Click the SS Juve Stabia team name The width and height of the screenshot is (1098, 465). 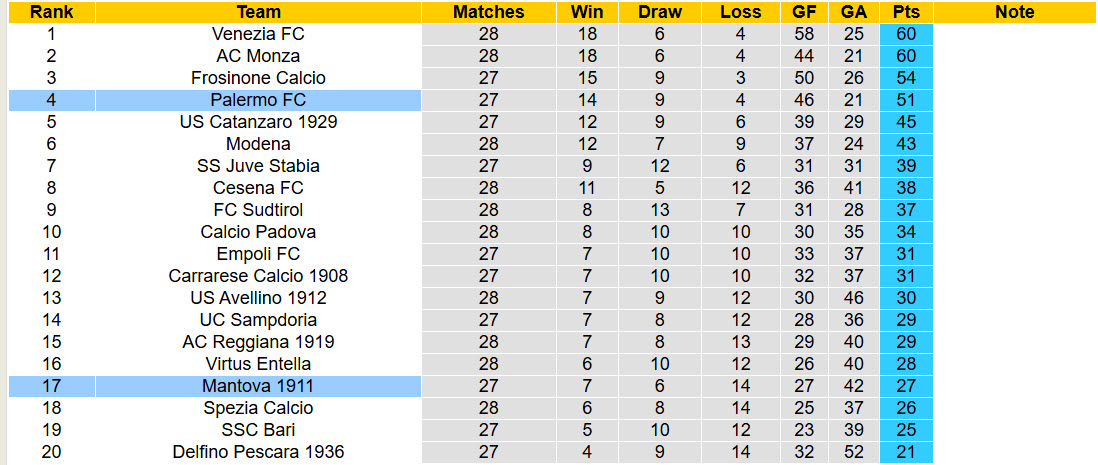pos(258,166)
